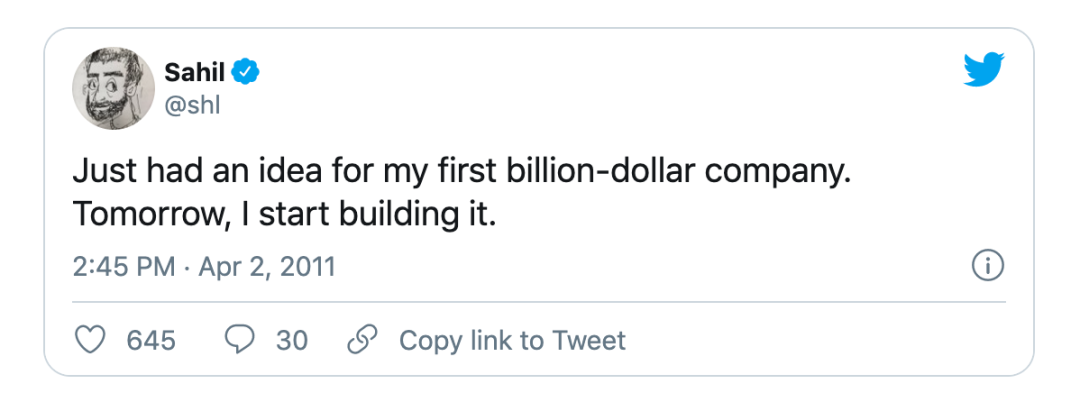Like the tweet with the heart icon
This screenshot has width=1080, height=402.
tap(92, 340)
